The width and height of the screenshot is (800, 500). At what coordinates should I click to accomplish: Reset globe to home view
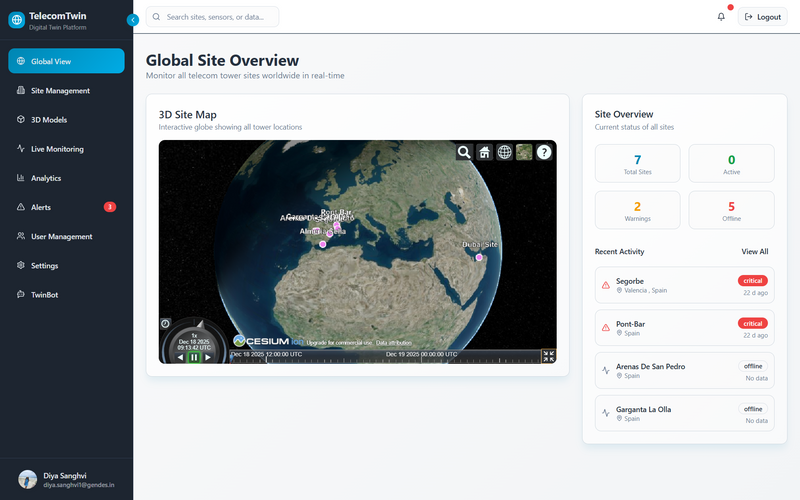(484, 152)
